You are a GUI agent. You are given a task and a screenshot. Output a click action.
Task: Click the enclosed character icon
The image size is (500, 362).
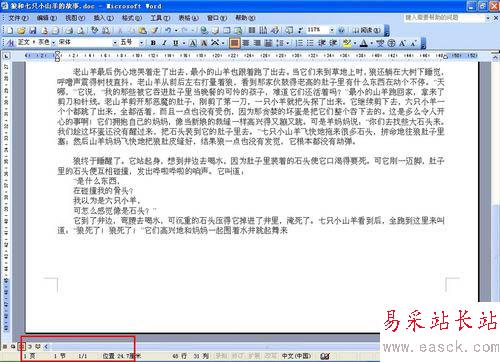coord(391,43)
